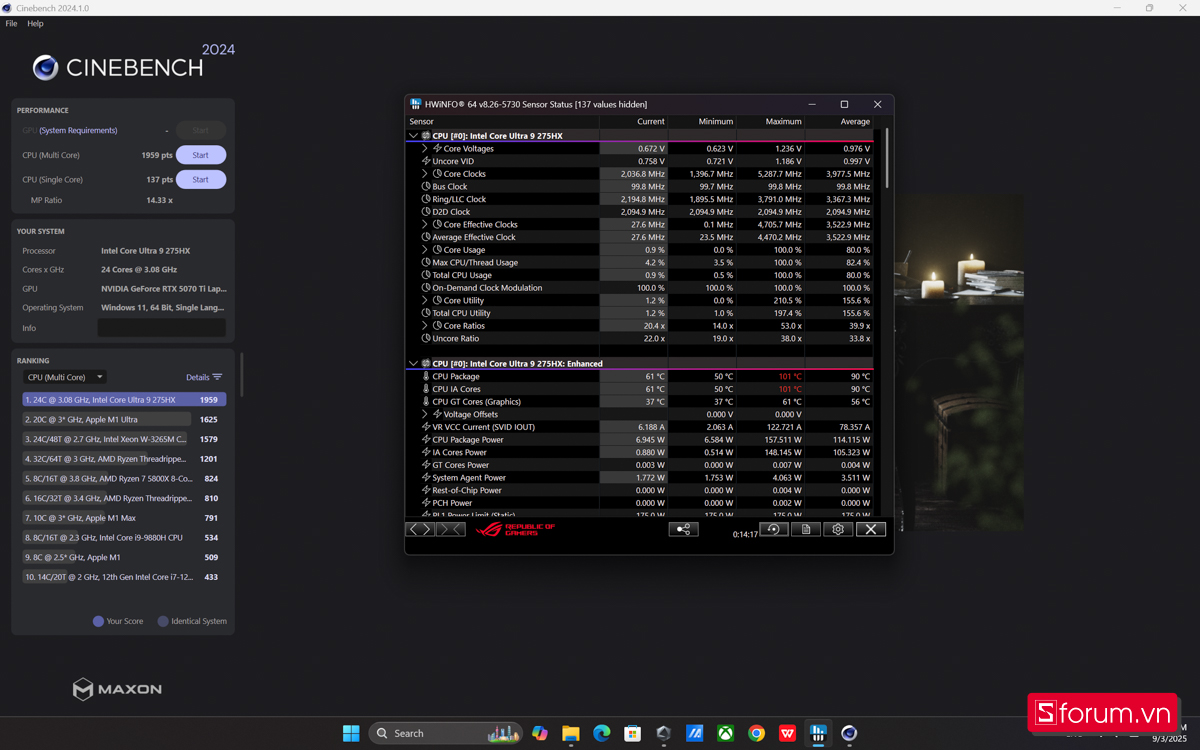Open Armoury Crate taskbar icon

tap(663, 733)
